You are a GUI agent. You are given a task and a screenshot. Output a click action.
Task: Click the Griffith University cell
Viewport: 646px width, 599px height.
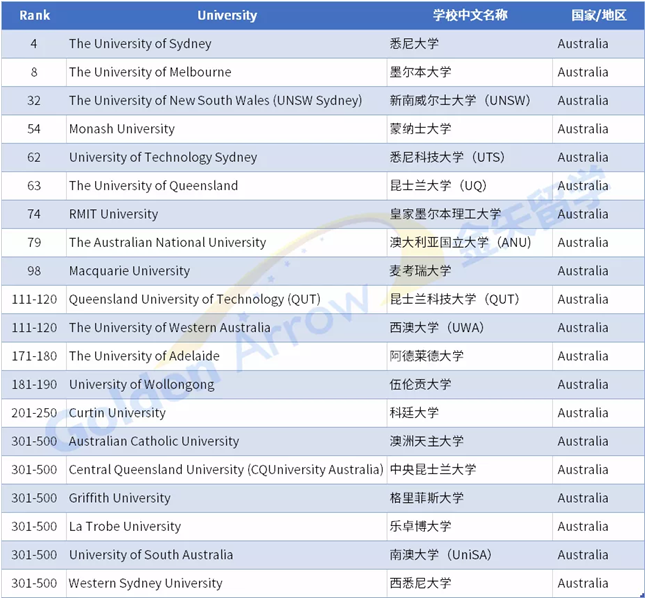tap(119, 498)
